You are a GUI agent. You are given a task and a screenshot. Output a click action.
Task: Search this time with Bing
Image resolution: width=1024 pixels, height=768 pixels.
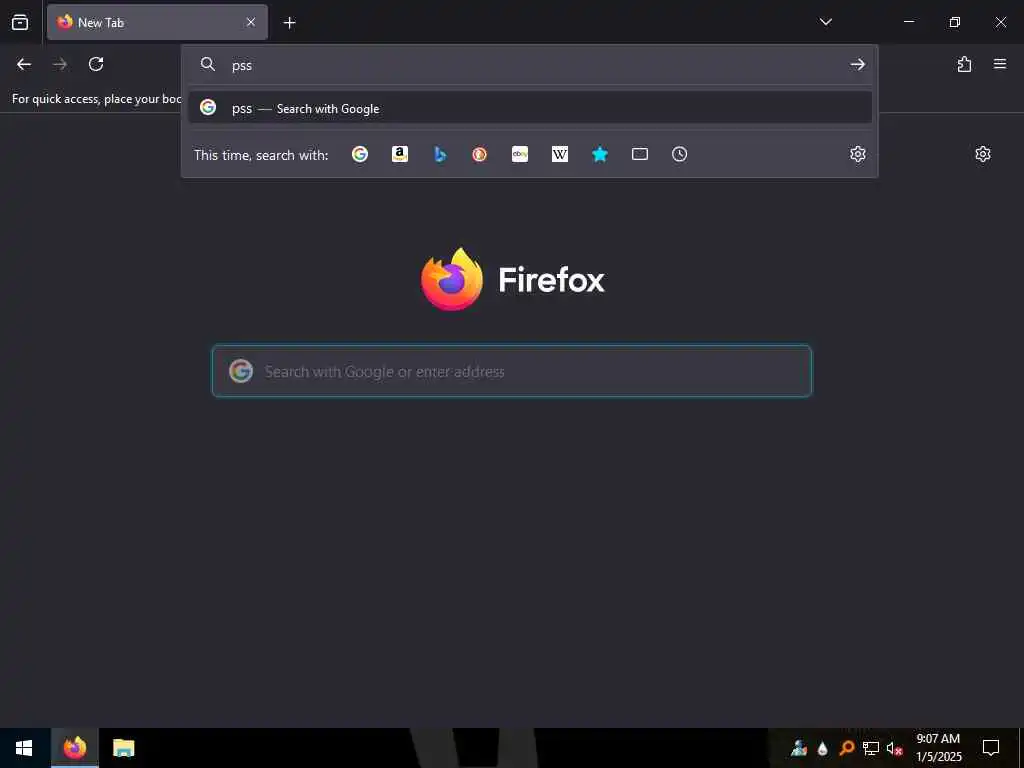[x=440, y=154]
